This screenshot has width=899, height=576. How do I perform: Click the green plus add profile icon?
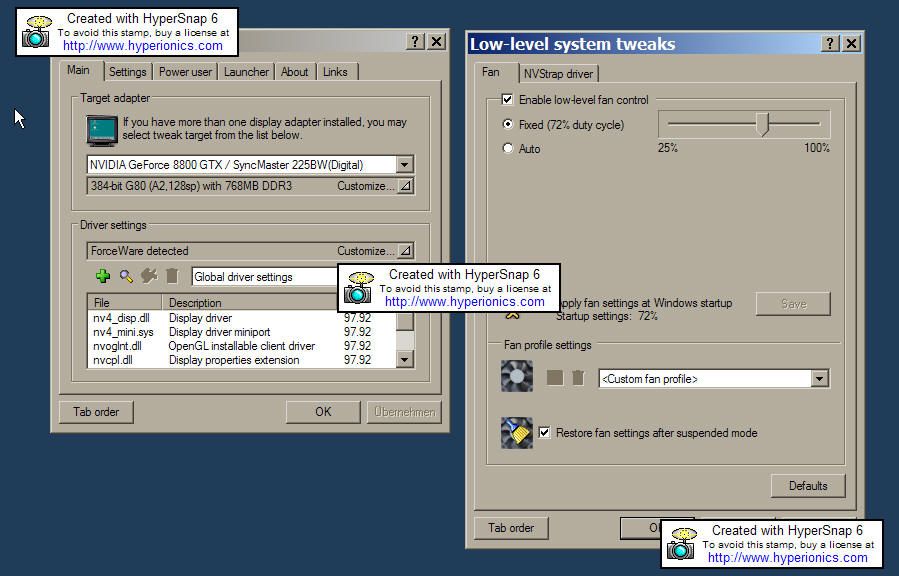click(103, 276)
